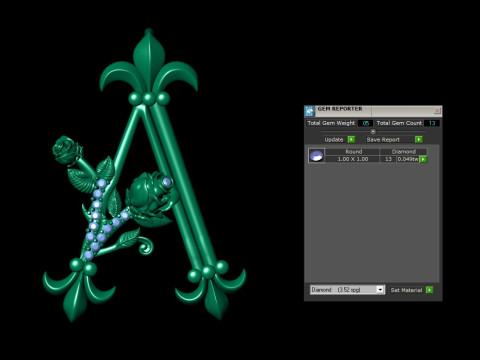Click the Total Gem Count value field

coord(432,123)
